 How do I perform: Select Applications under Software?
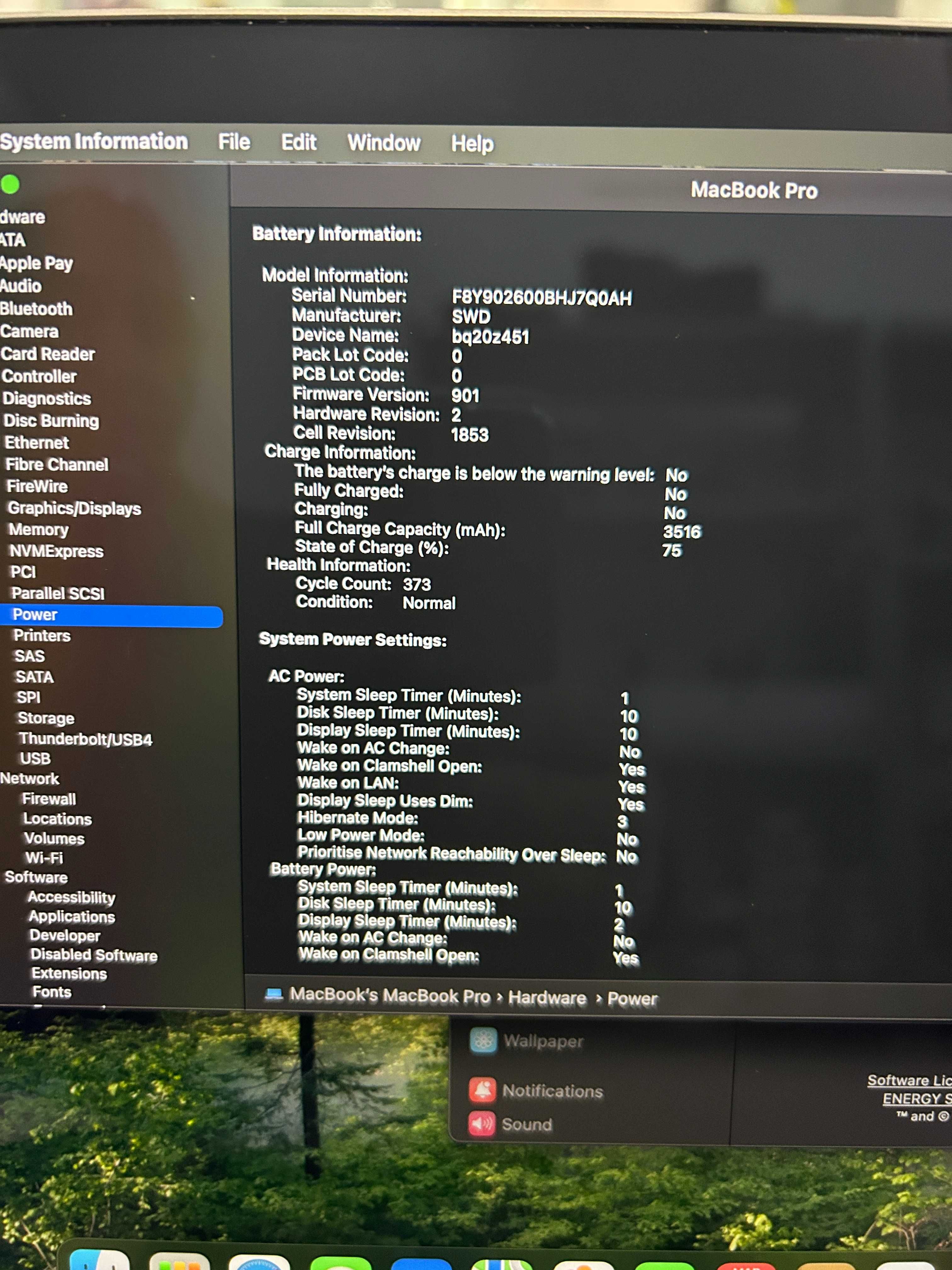pos(72,916)
